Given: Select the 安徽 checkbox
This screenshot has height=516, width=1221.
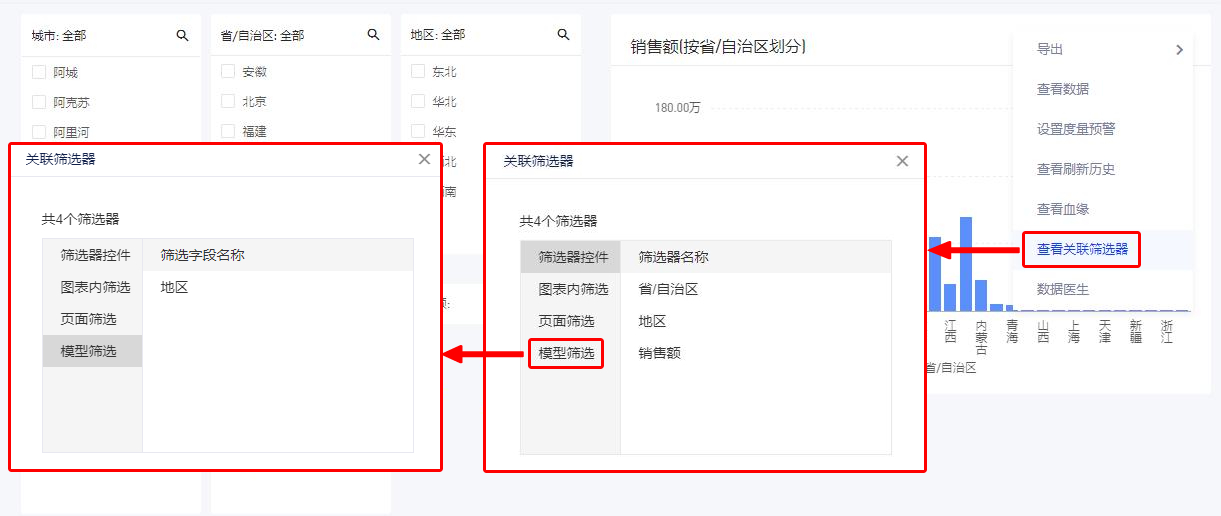Looking at the screenshot, I should pos(228,72).
